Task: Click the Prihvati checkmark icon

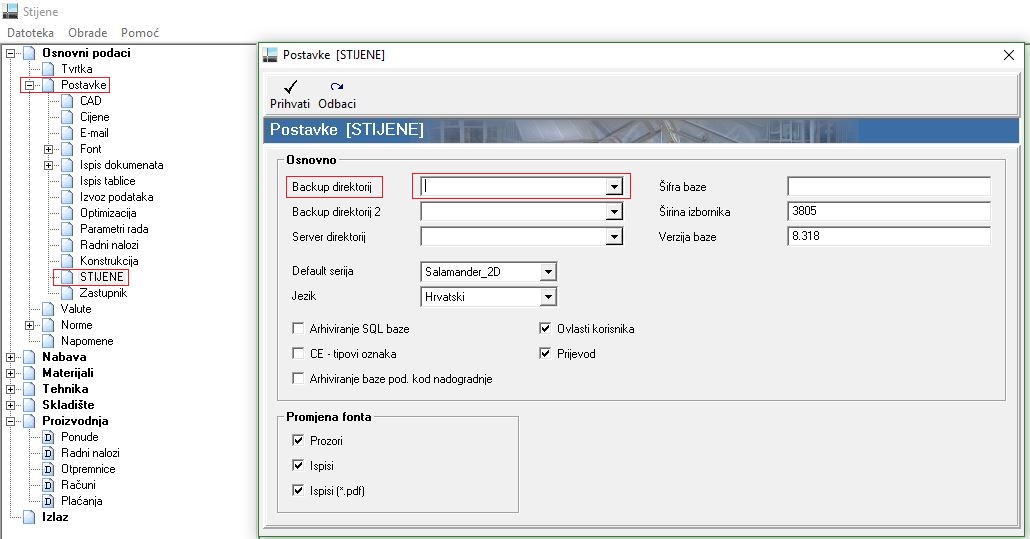Action: click(x=290, y=87)
